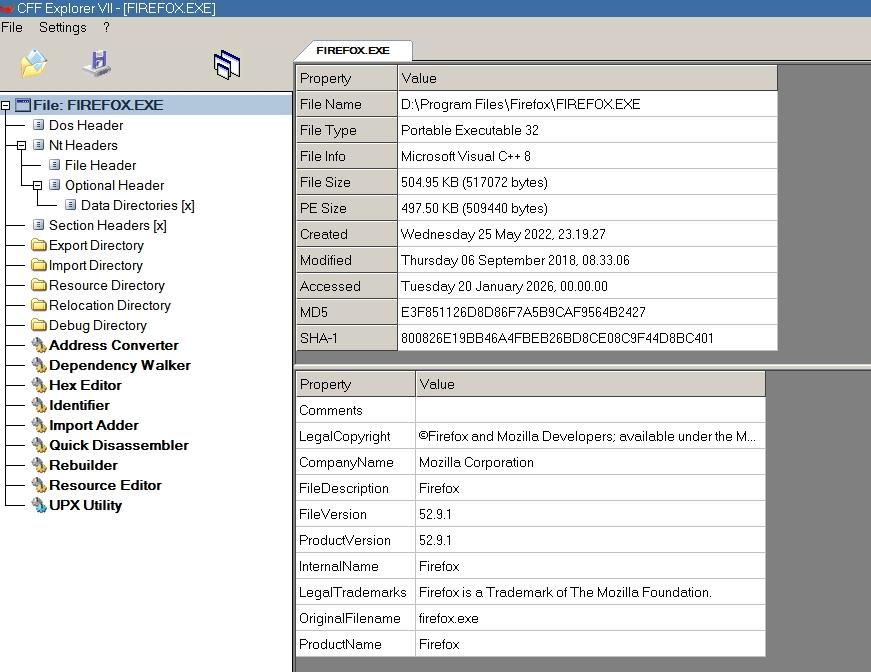Screen dimensions: 871x672
Task: Collapse the Nt Headers tree node
Action: coord(22,145)
